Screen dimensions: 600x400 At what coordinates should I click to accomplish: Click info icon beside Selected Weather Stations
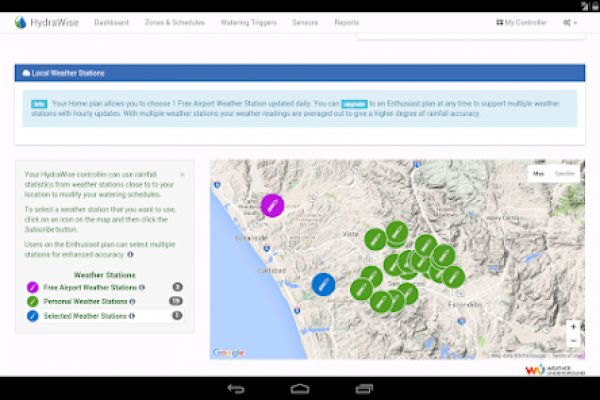(130, 315)
